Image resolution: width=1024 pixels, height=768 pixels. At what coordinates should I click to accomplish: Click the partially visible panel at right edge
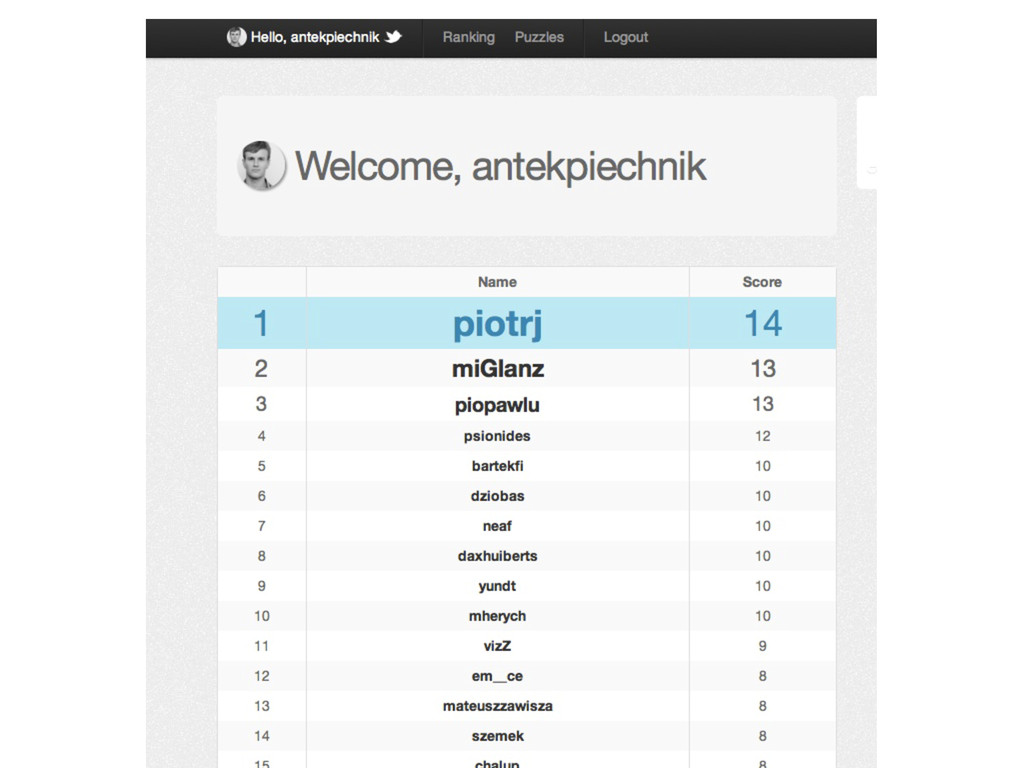pyautogui.click(x=867, y=143)
